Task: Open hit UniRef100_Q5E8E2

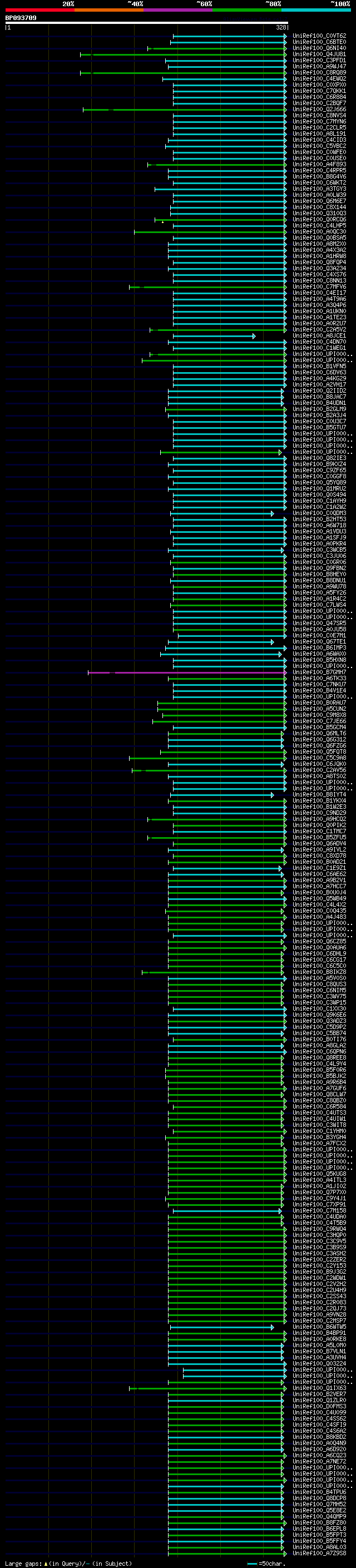Action: pos(319,1510)
